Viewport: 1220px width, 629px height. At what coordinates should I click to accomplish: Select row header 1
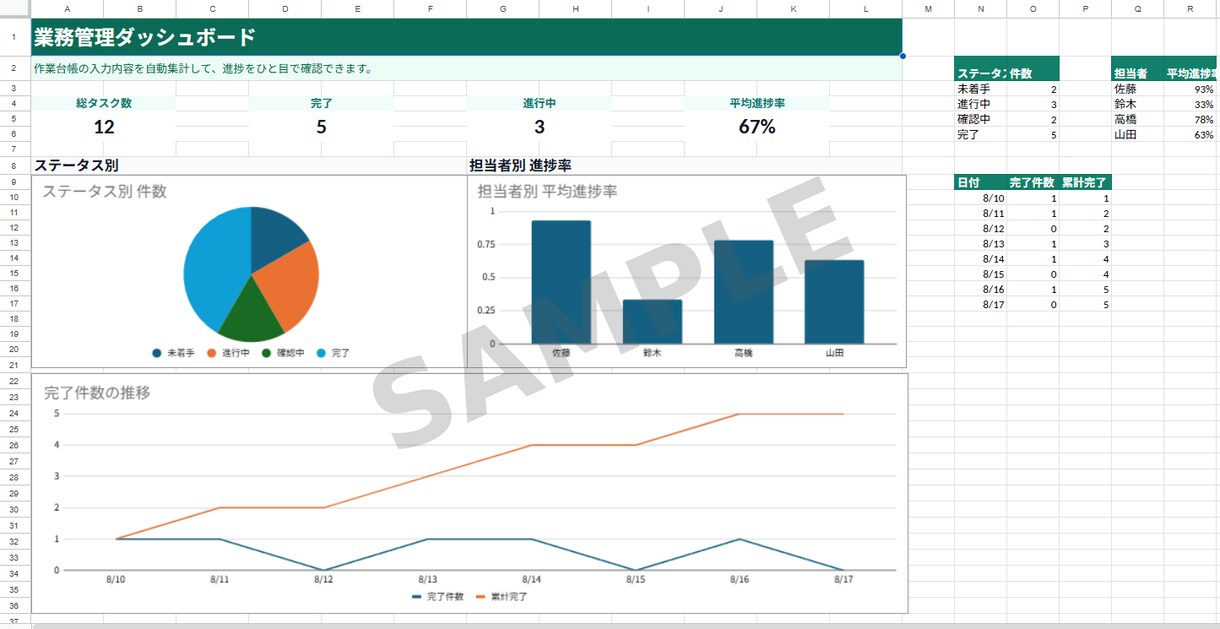pyautogui.click(x=15, y=37)
